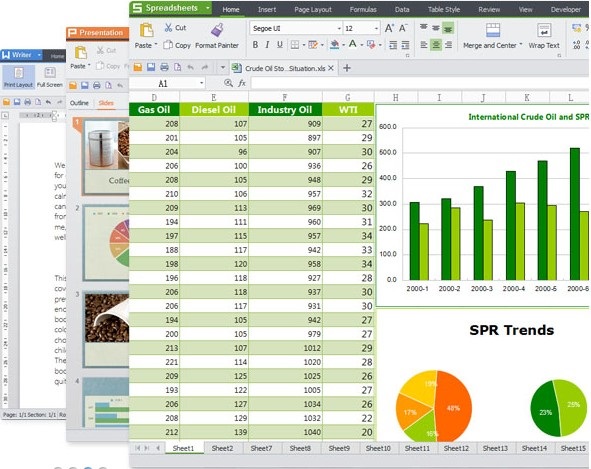Click the Open folder icon in Spreadsheets toolbar
Image resolution: width=591 pixels, height=469 pixels.
(x=138, y=67)
